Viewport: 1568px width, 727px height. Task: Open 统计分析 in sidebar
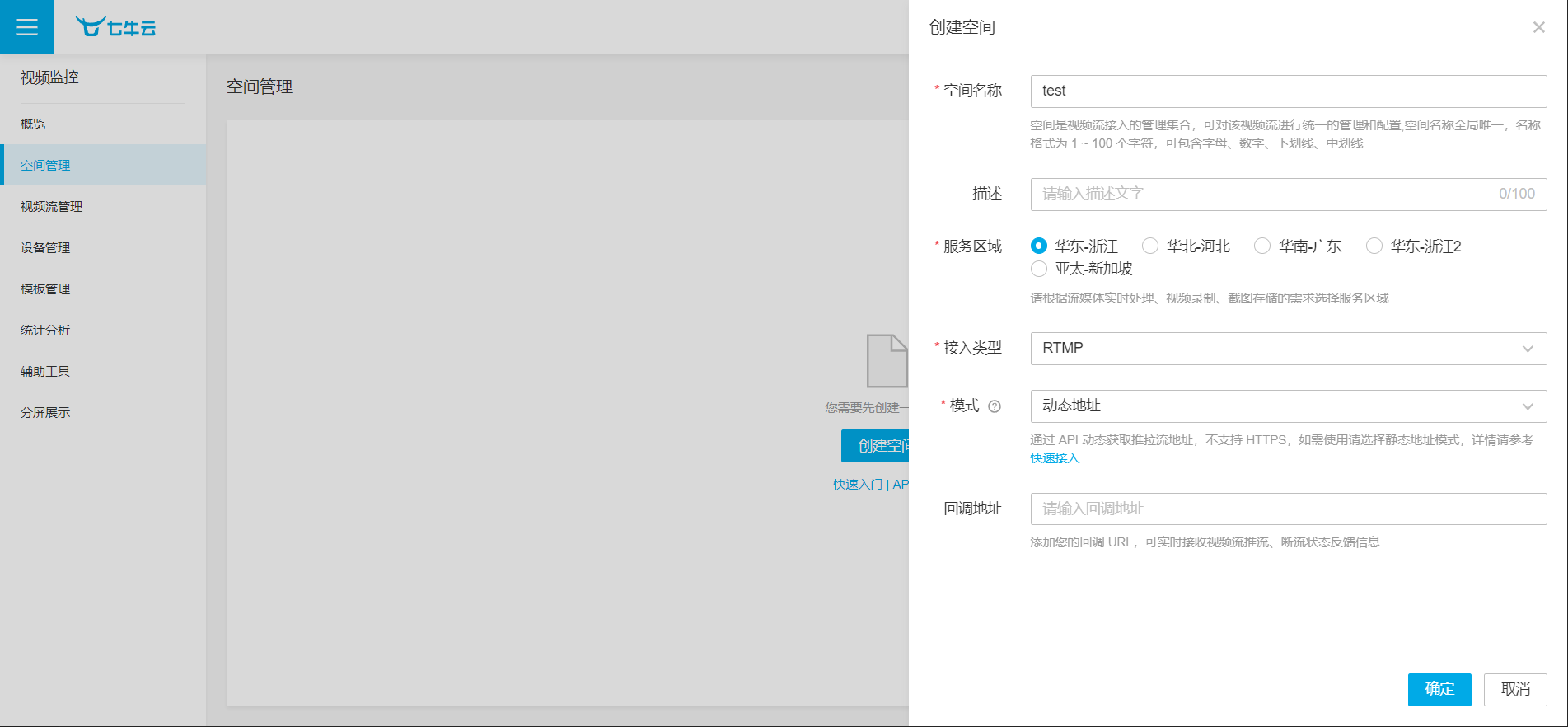coord(103,330)
